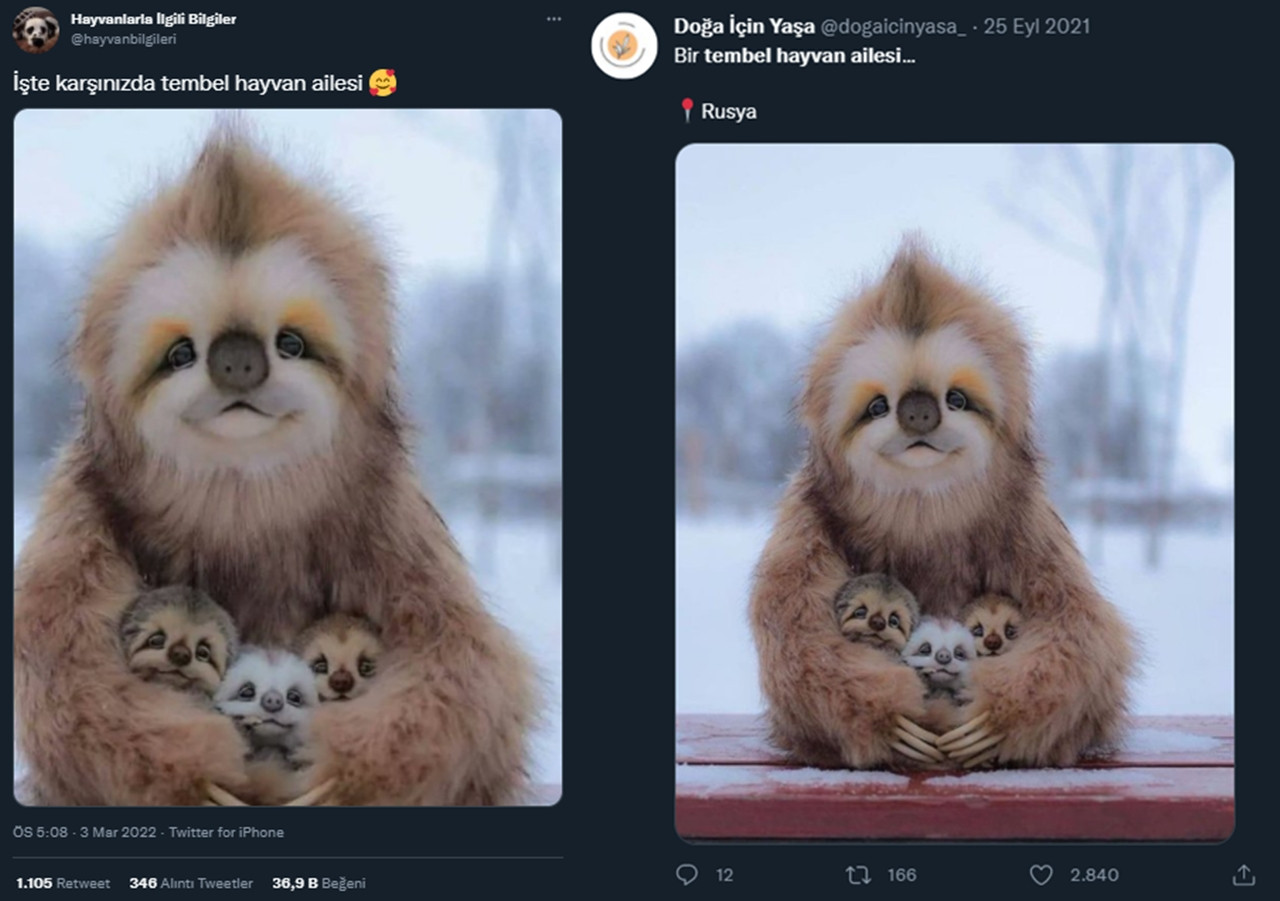Show the 36,9 B Beğeni list
1280x901 pixels.
coord(319,883)
